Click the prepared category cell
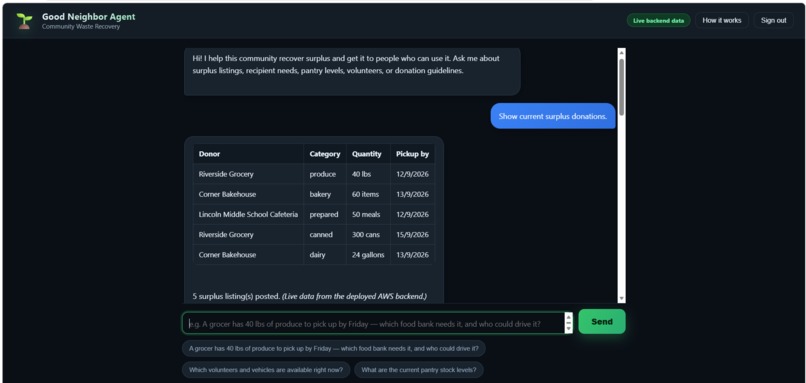806x383 pixels. (325, 214)
